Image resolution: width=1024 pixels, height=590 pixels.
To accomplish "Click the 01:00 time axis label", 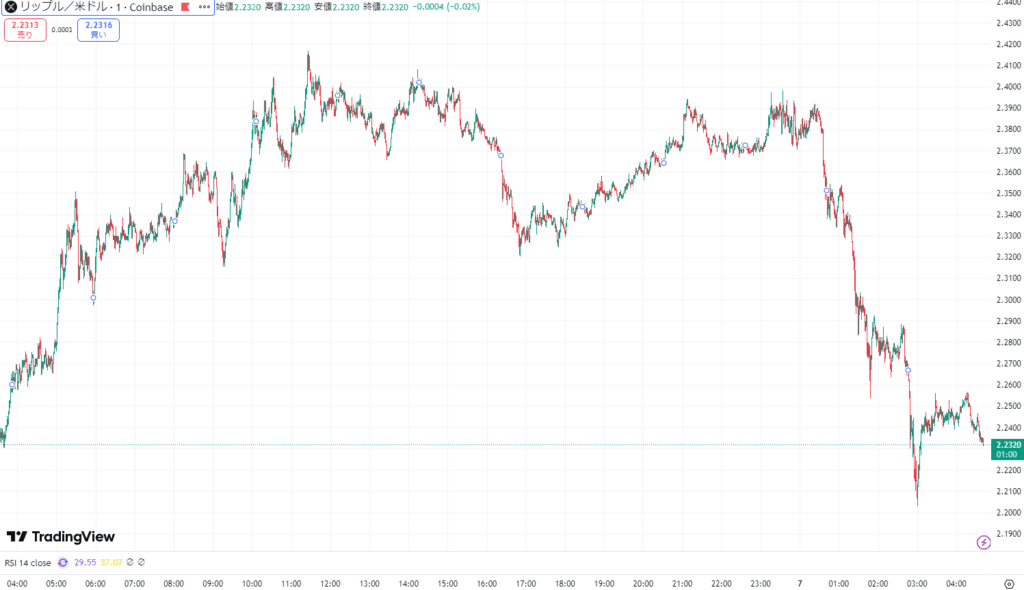I will [839, 583].
